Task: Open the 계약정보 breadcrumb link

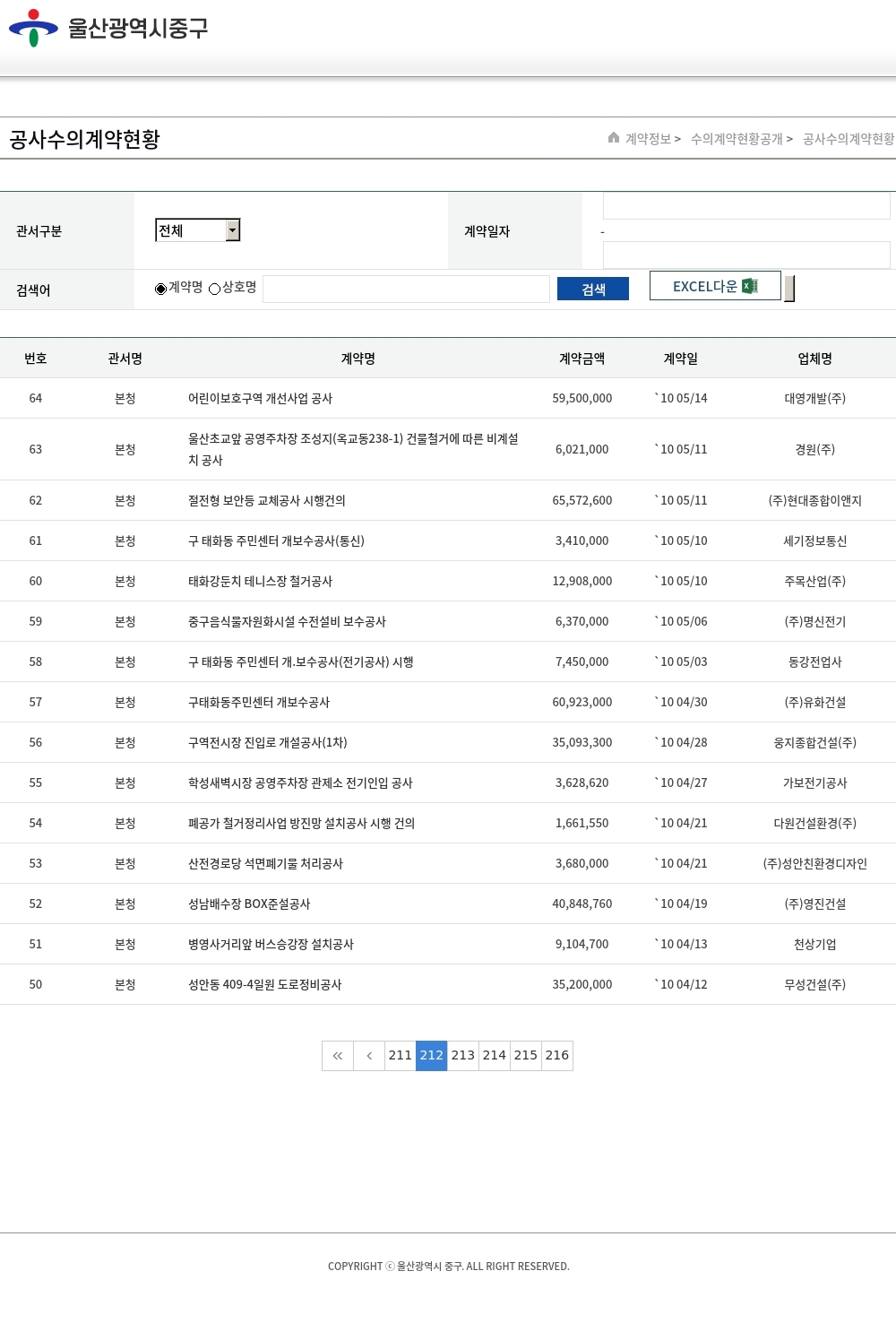Action: 648,139
